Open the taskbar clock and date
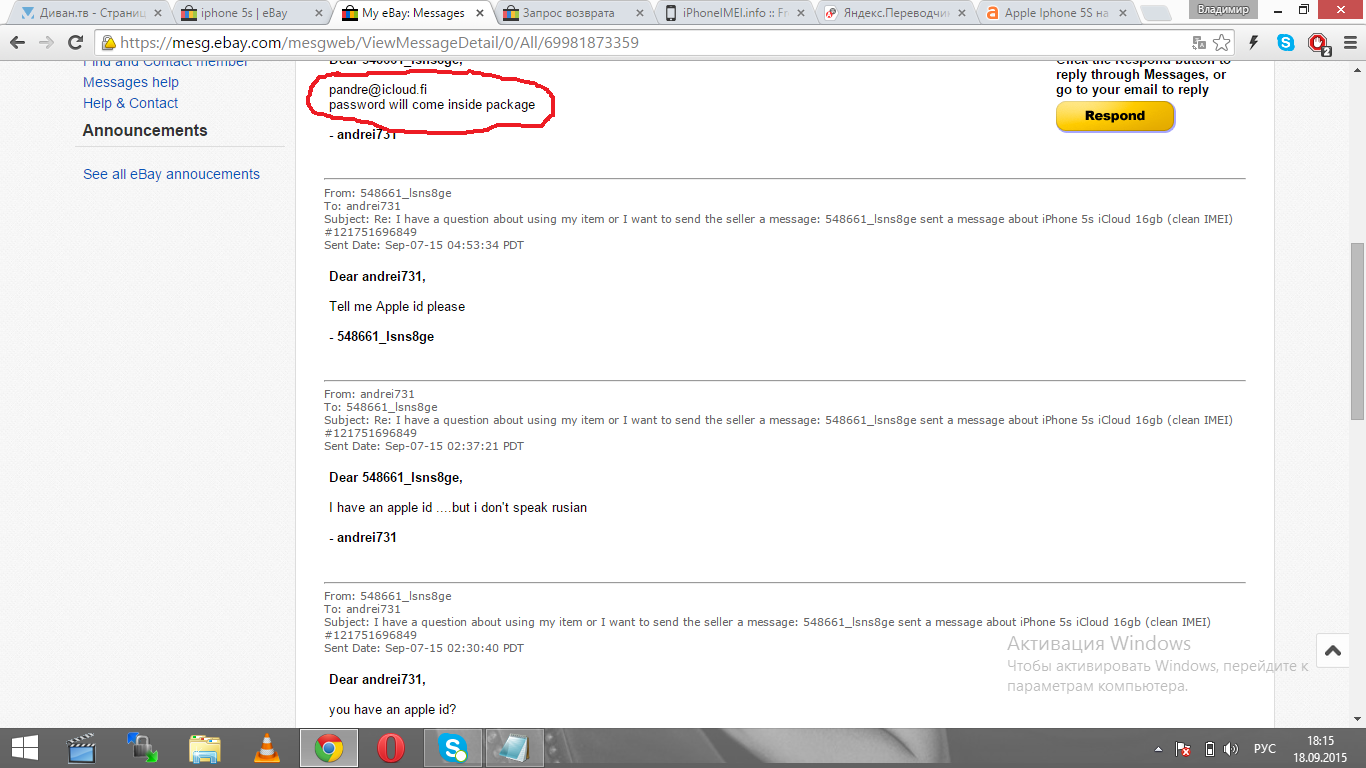Screen dimensions: 1366x768 1321,748
